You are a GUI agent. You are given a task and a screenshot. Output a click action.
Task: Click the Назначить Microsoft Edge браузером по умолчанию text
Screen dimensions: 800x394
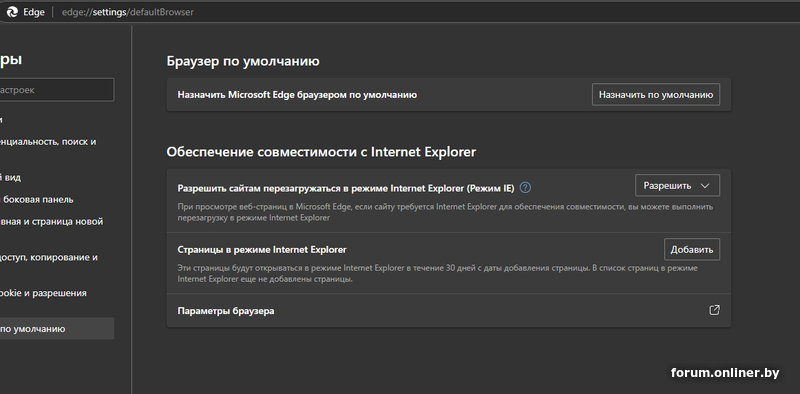pos(297,94)
